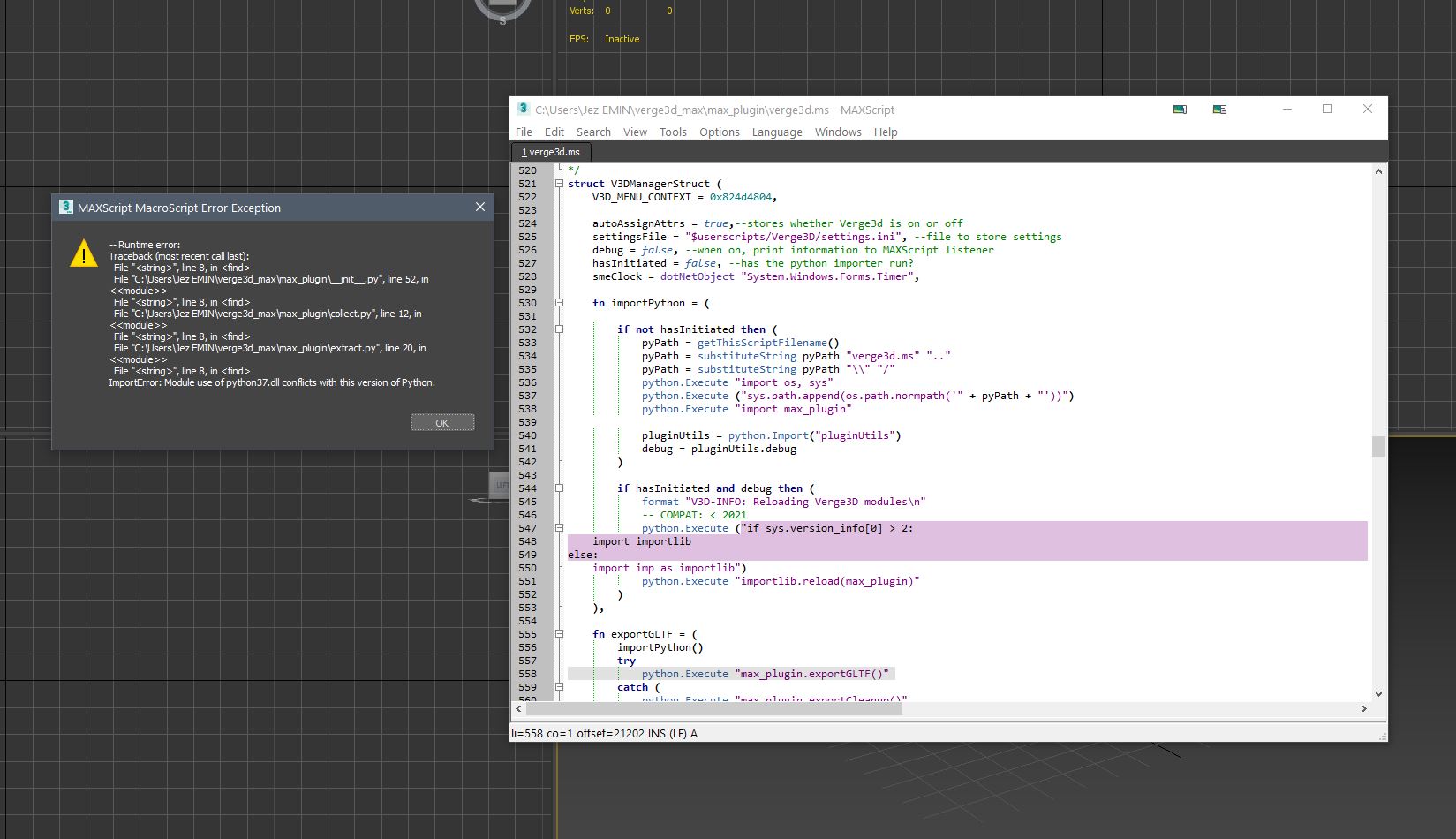
Task: Maximize the MAXScript editor window
Action: click(1327, 109)
